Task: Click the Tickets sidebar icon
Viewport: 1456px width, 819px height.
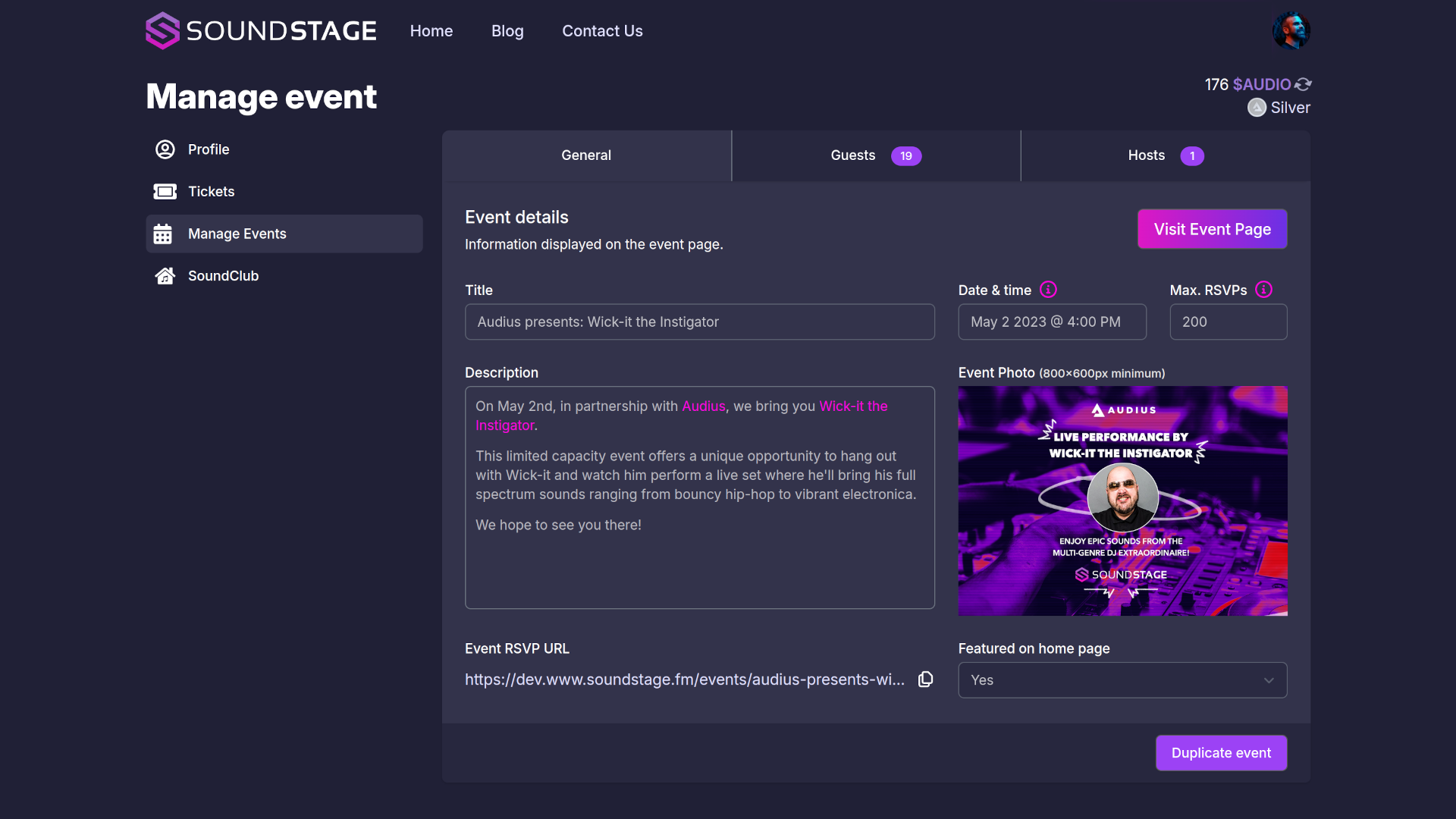Action: click(165, 192)
